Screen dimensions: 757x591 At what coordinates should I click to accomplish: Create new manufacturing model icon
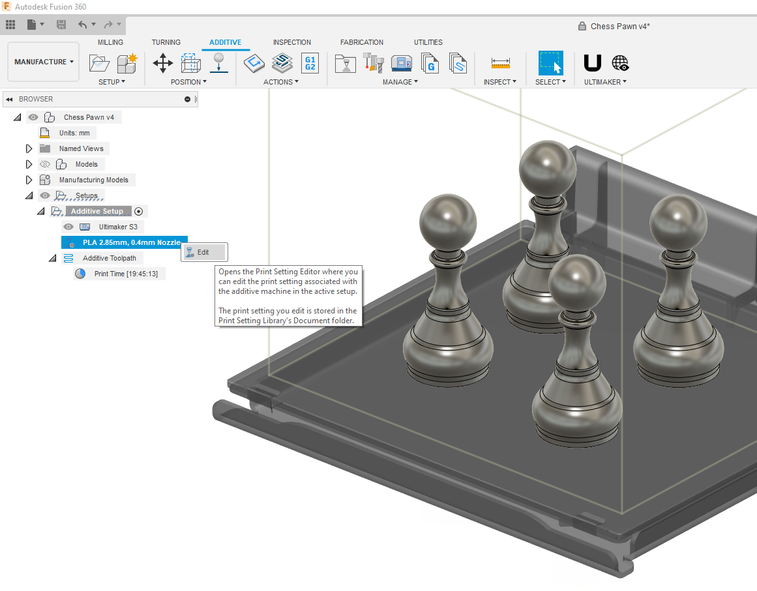point(127,63)
